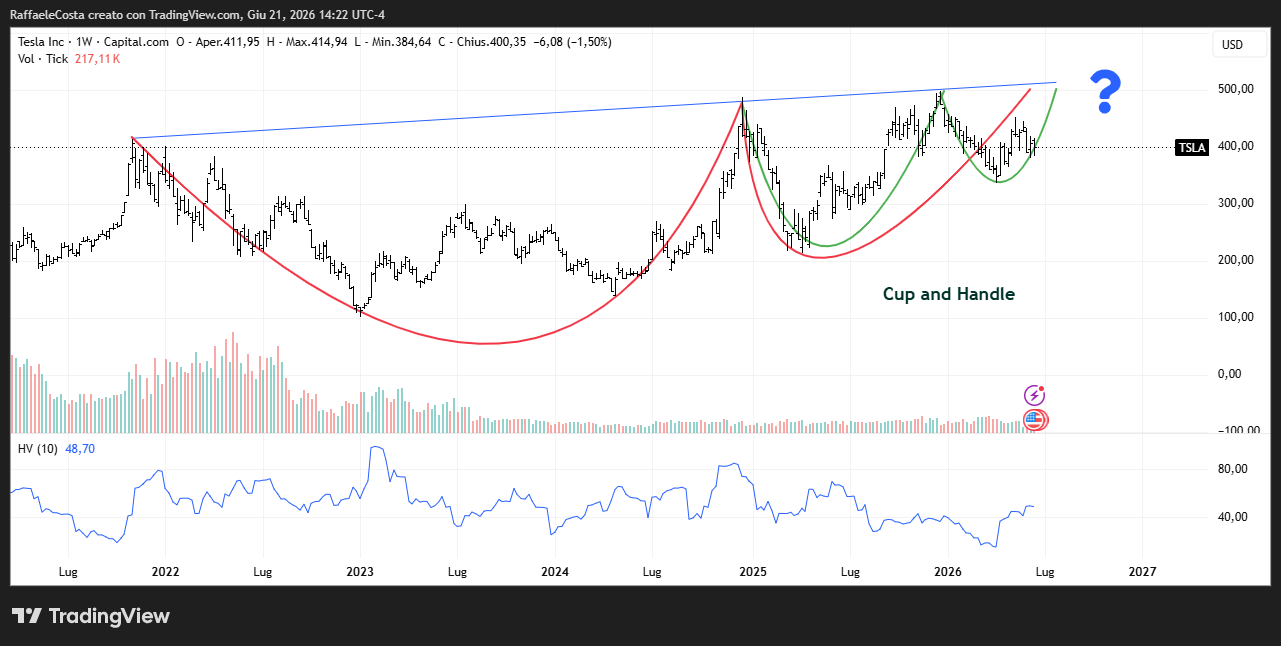
Task: Select the HV (10) indicator legend
Action: [38, 449]
